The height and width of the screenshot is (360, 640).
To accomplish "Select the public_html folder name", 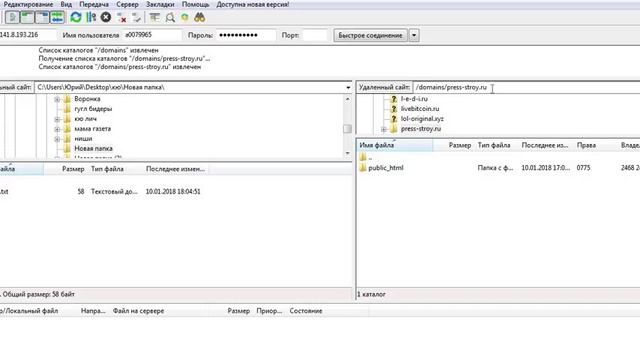I will click(x=386, y=168).
